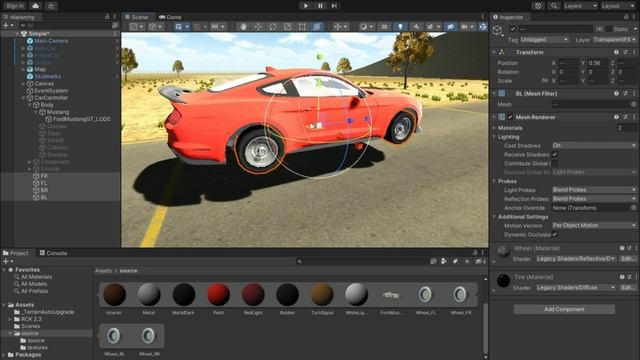This screenshot has height=360, width=640.
Task: Open the Wheel material Shader dropdown
Action: tap(576, 259)
